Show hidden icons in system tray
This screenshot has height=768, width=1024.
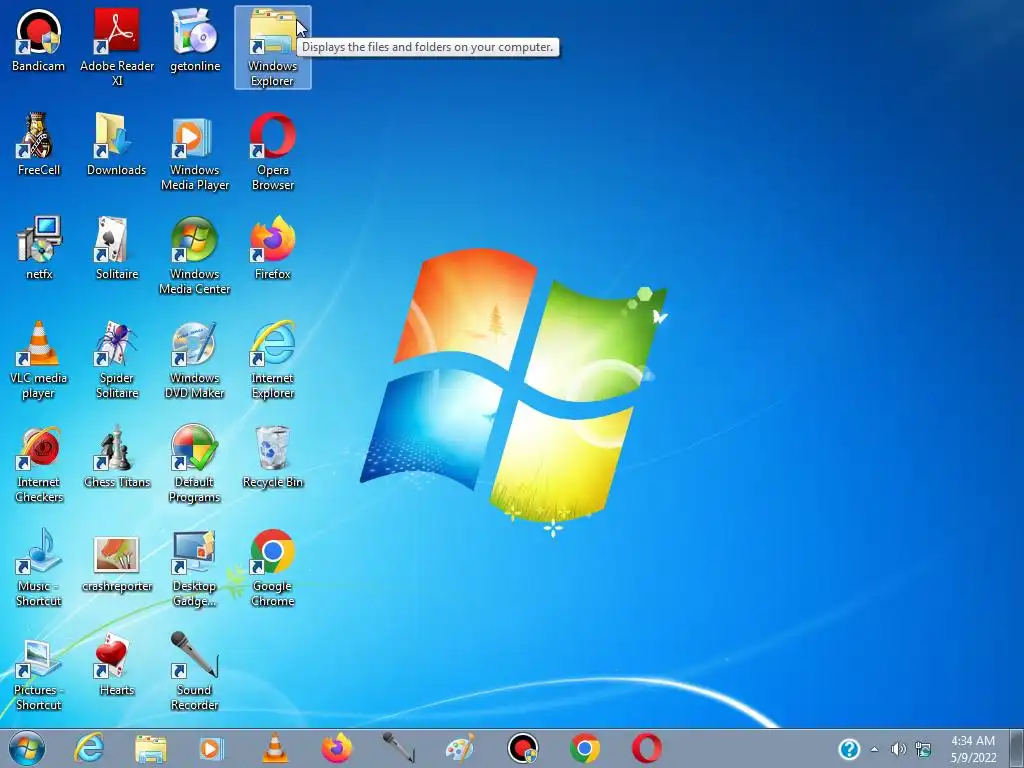pyautogui.click(x=874, y=749)
